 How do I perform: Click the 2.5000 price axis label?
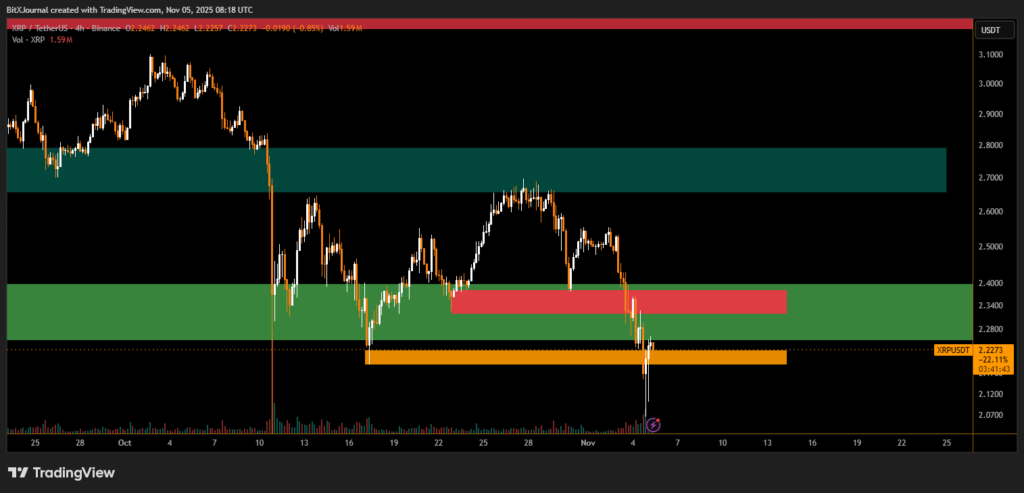tap(992, 247)
